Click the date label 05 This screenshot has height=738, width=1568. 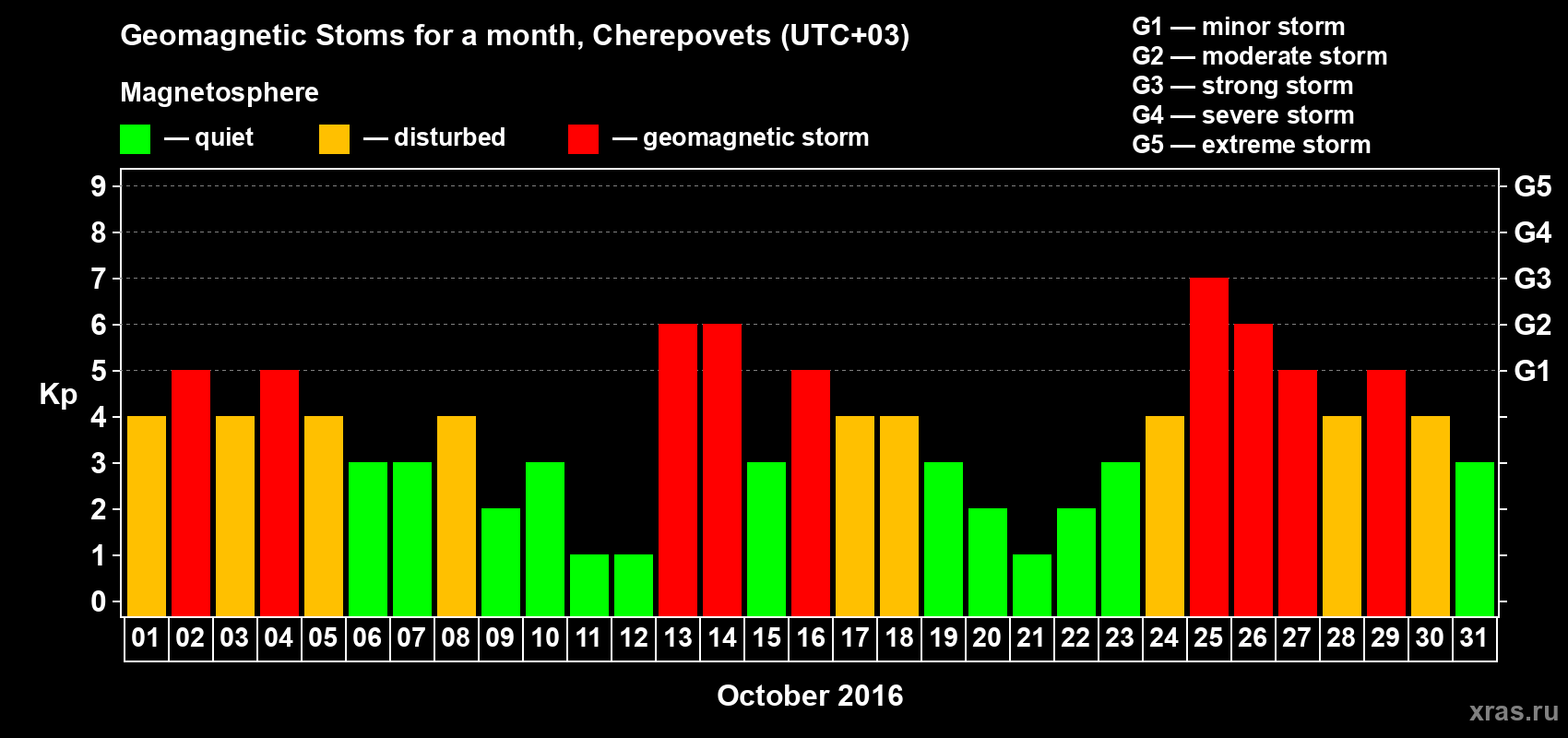(x=323, y=637)
